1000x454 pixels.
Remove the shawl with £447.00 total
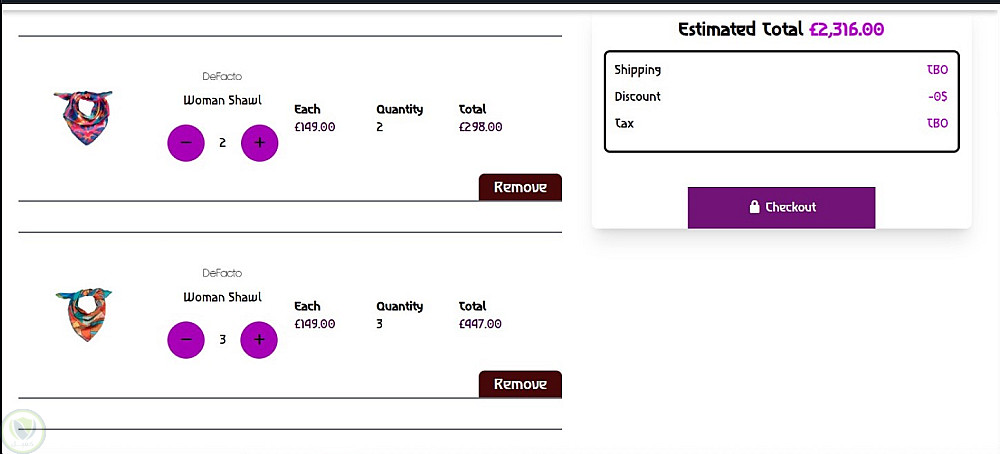pyautogui.click(x=520, y=384)
